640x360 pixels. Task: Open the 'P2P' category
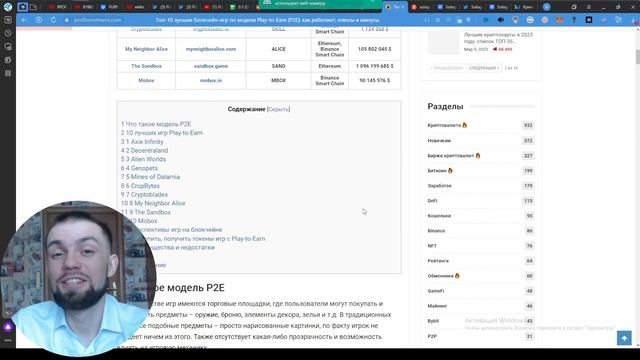click(x=432, y=336)
